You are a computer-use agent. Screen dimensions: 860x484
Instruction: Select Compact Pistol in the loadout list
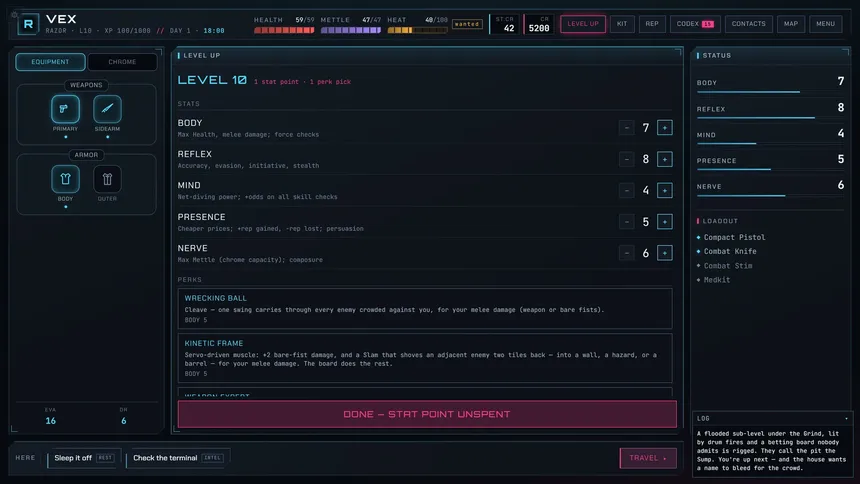click(734, 237)
